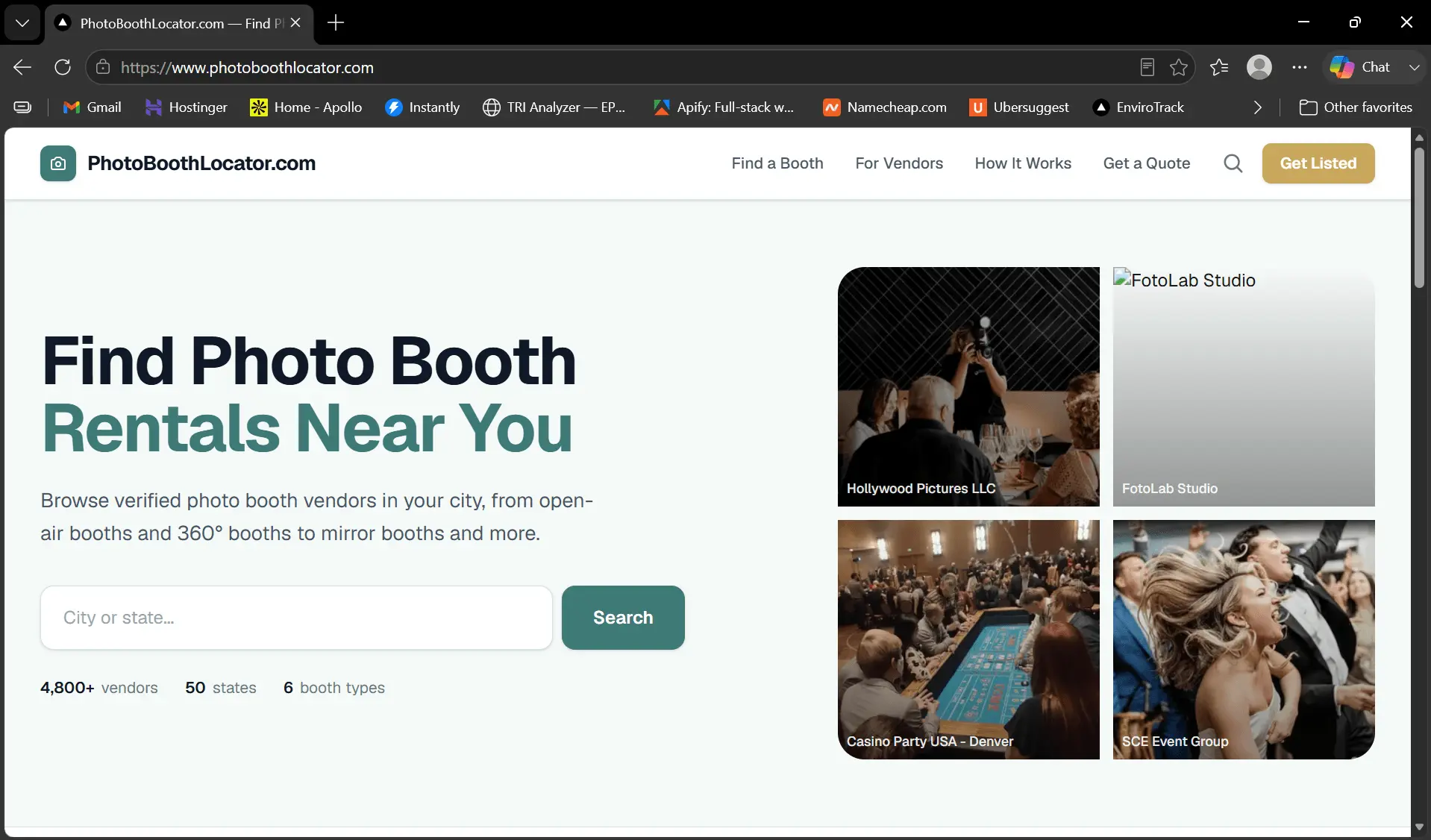Open the TRI Analyzer bookmark
Screen dimensions: 1431x840
pyautogui.click(x=554, y=107)
